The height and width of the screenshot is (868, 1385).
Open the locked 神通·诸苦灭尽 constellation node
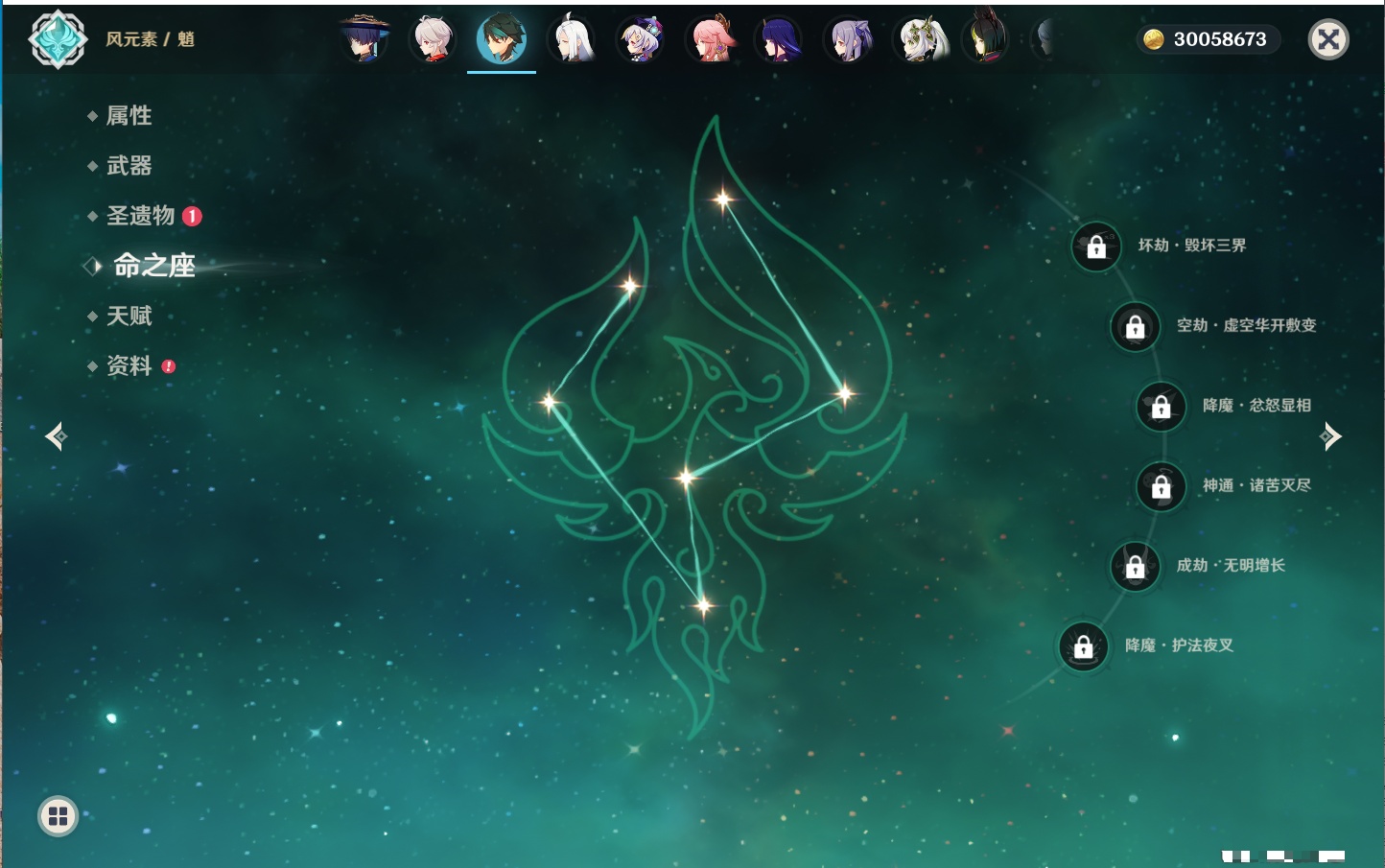click(1162, 486)
